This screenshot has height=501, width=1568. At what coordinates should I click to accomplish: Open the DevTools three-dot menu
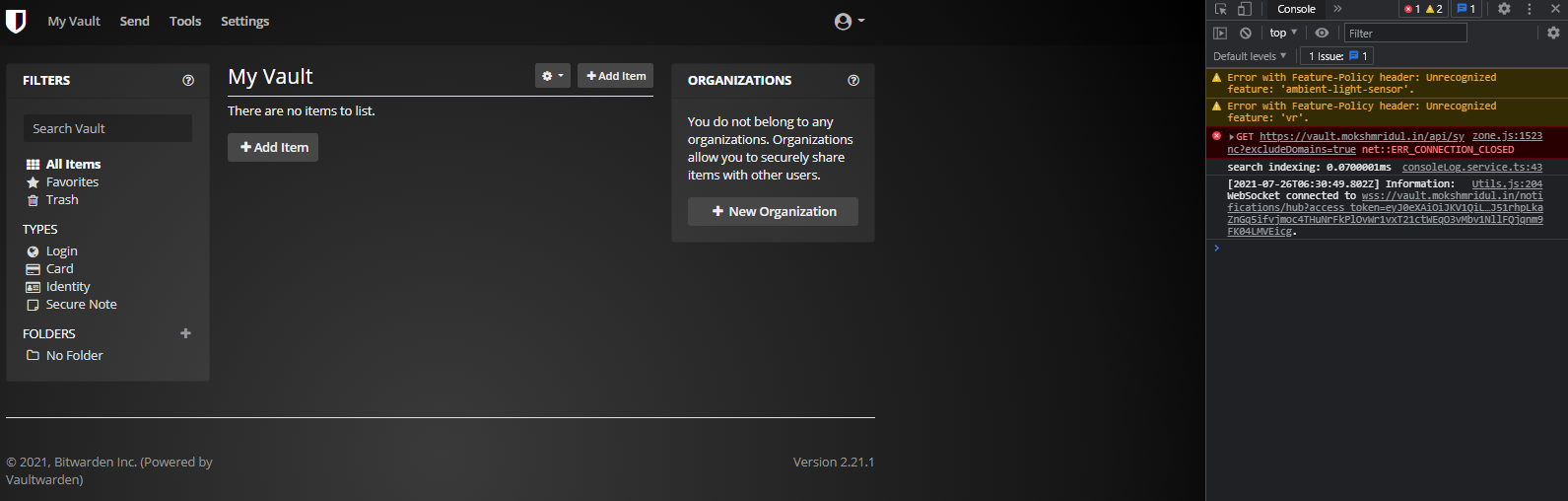click(1530, 9)
